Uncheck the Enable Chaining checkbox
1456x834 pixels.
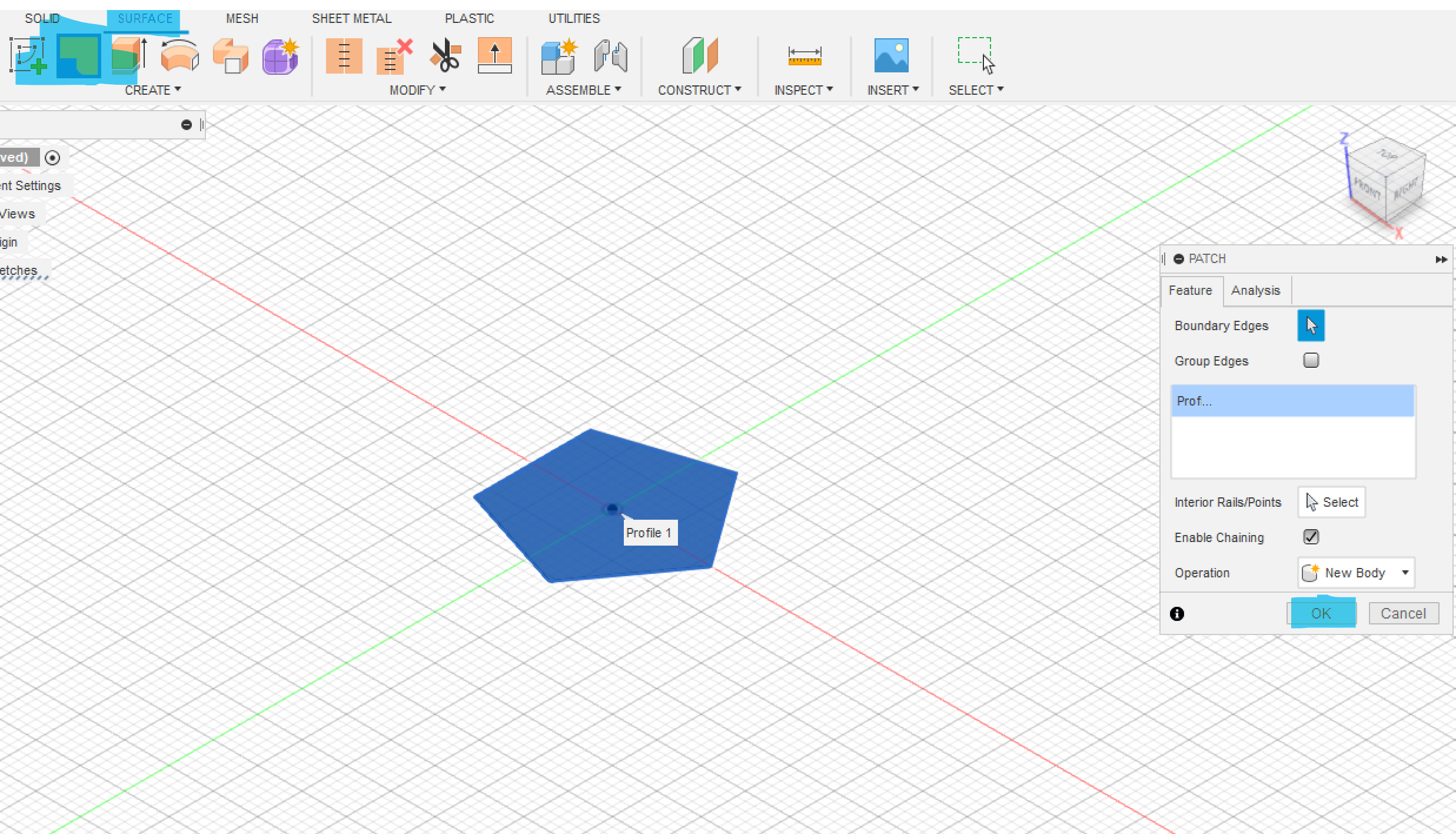coord(1311,537)
